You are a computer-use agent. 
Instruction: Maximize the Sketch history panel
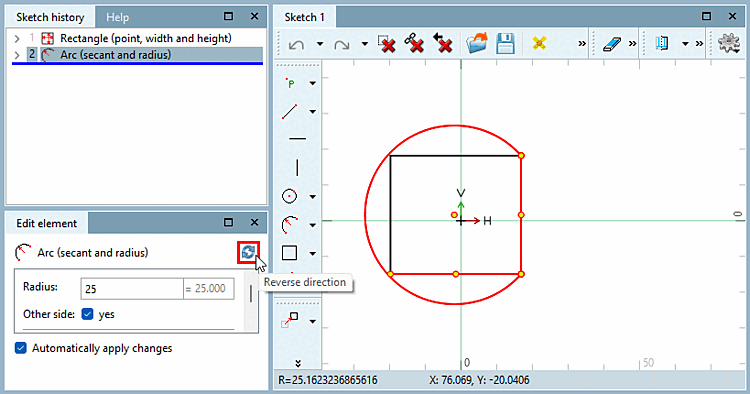click(x=229, y=16)
